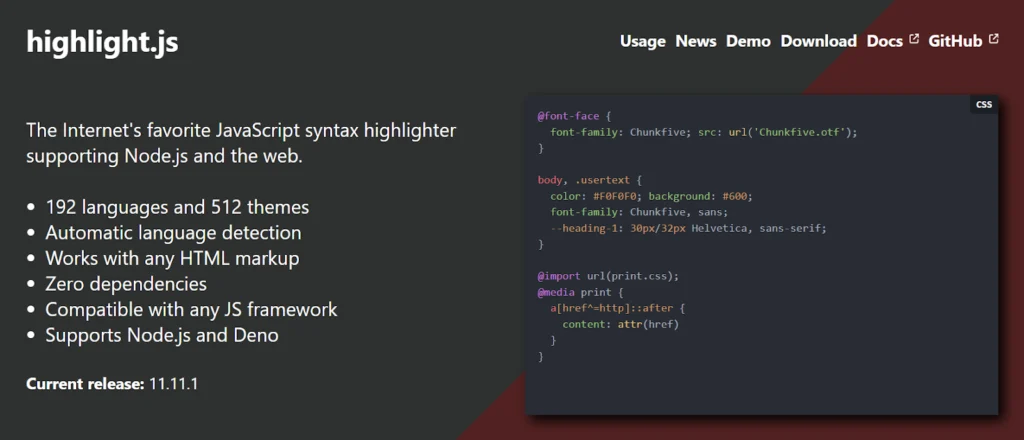This screenshot has height=440, width=1024.
Task: Navigate to the Download page
Action: click(x=819, y=41)
